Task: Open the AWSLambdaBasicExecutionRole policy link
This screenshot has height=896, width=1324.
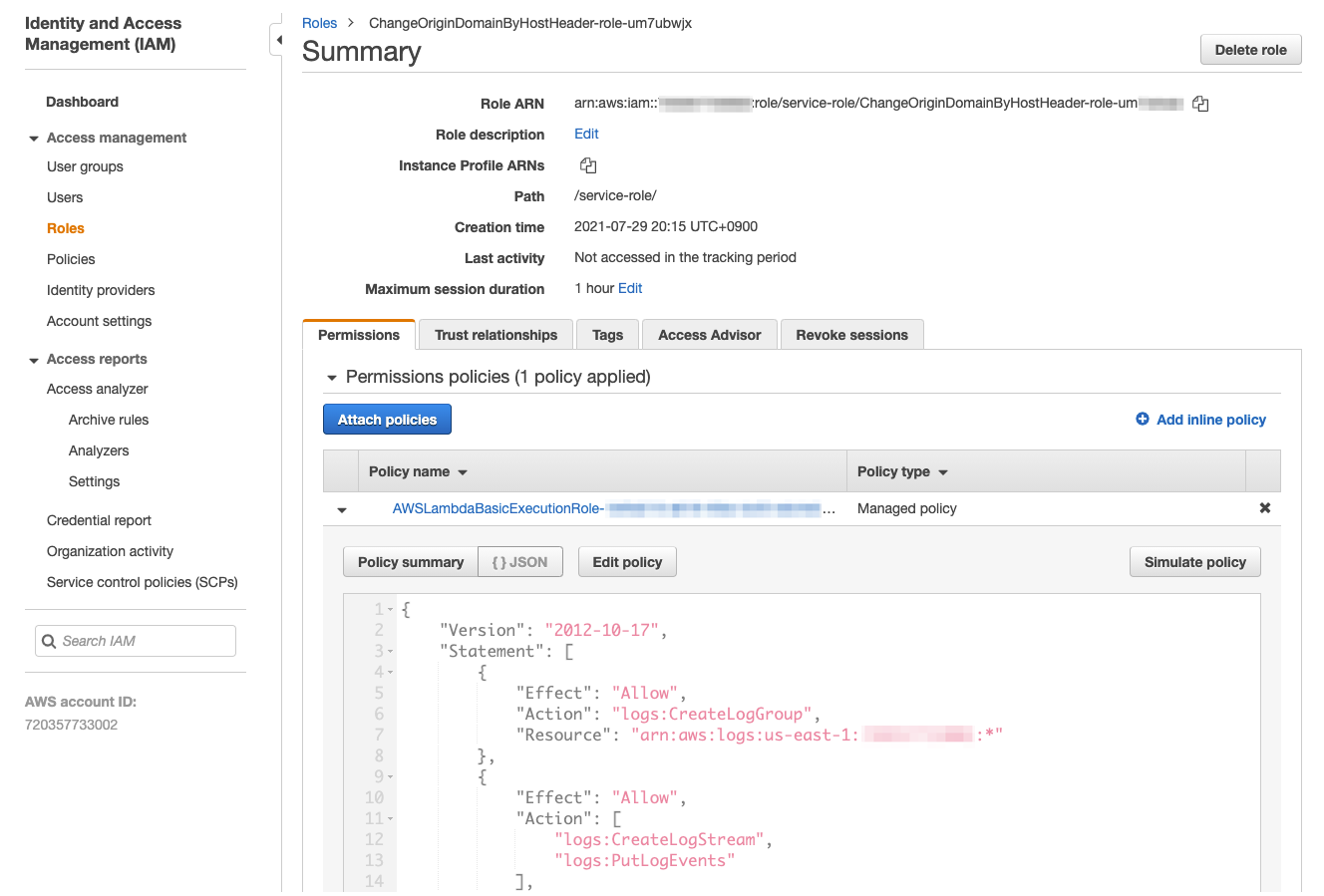Action: point(614,508)
